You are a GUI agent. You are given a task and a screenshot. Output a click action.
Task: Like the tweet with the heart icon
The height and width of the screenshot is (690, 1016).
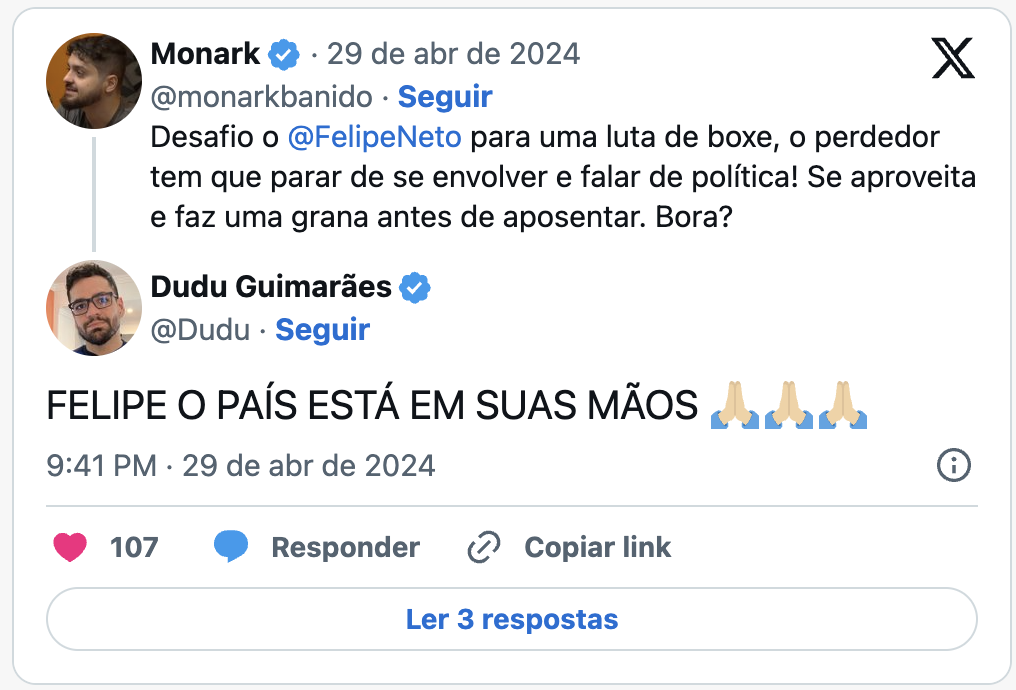(x=69, y=547)
